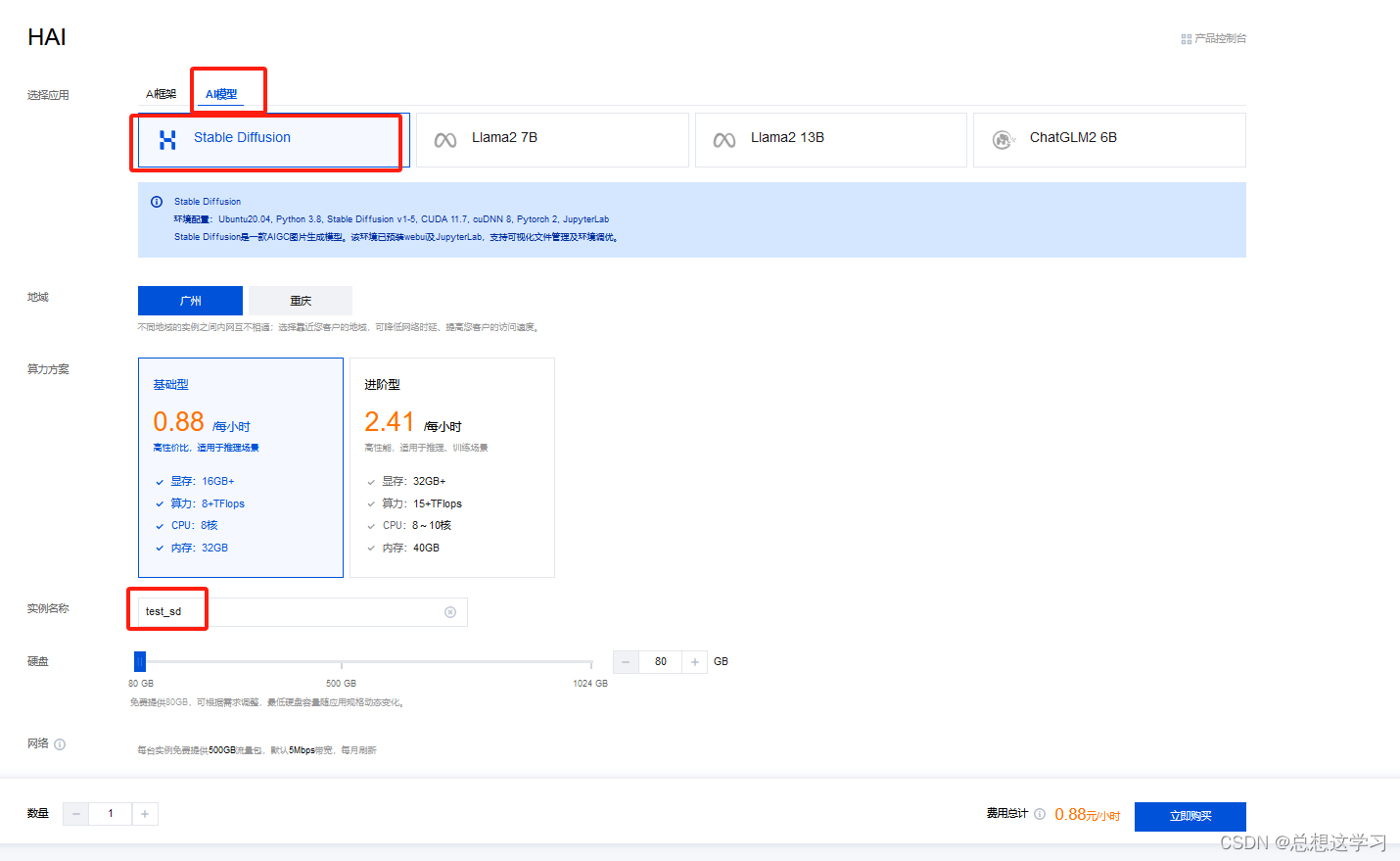Viewport: 1400px width, 861px height.
Task: Click the CPU: 8核 spec line
Action: click(x=194, y=525)
